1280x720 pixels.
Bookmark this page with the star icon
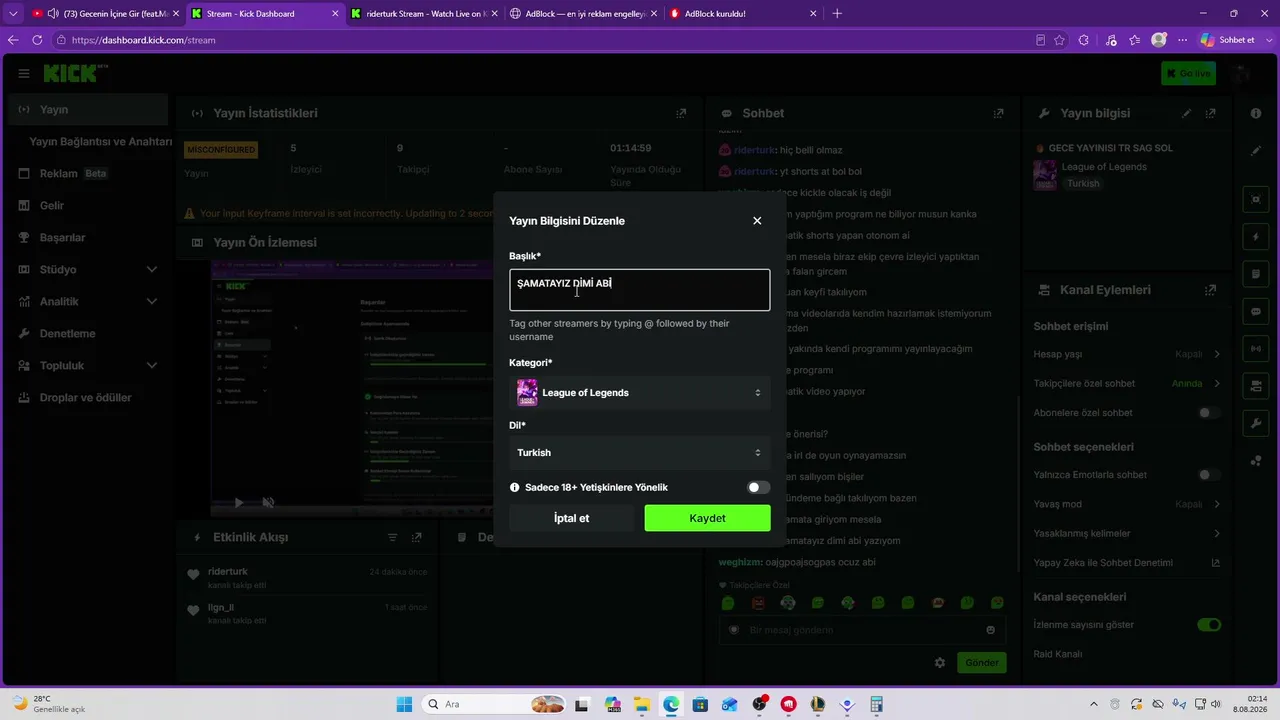(x=1059, y=40)
